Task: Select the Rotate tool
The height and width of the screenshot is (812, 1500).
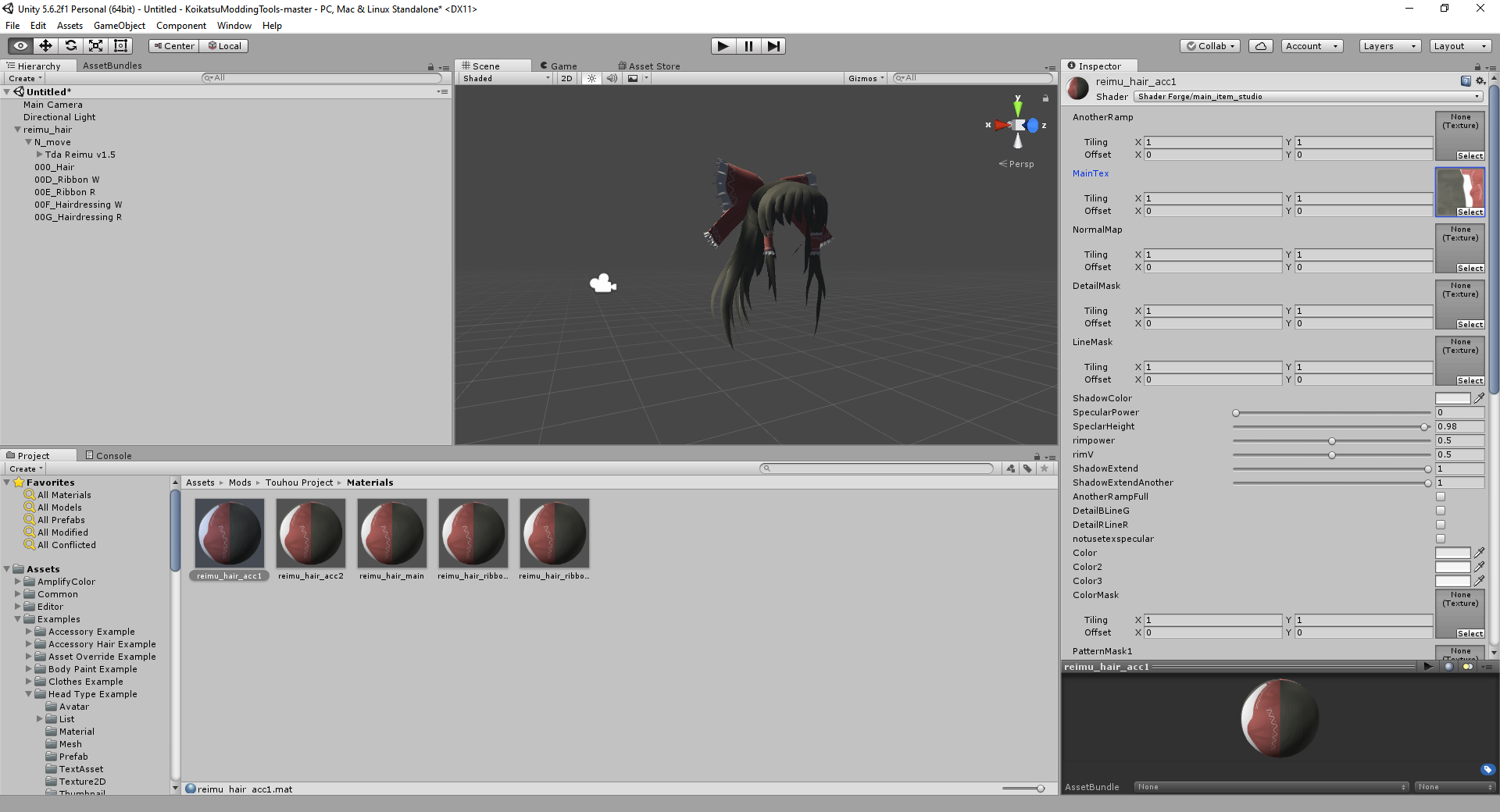Action: (x=71, y=45)
